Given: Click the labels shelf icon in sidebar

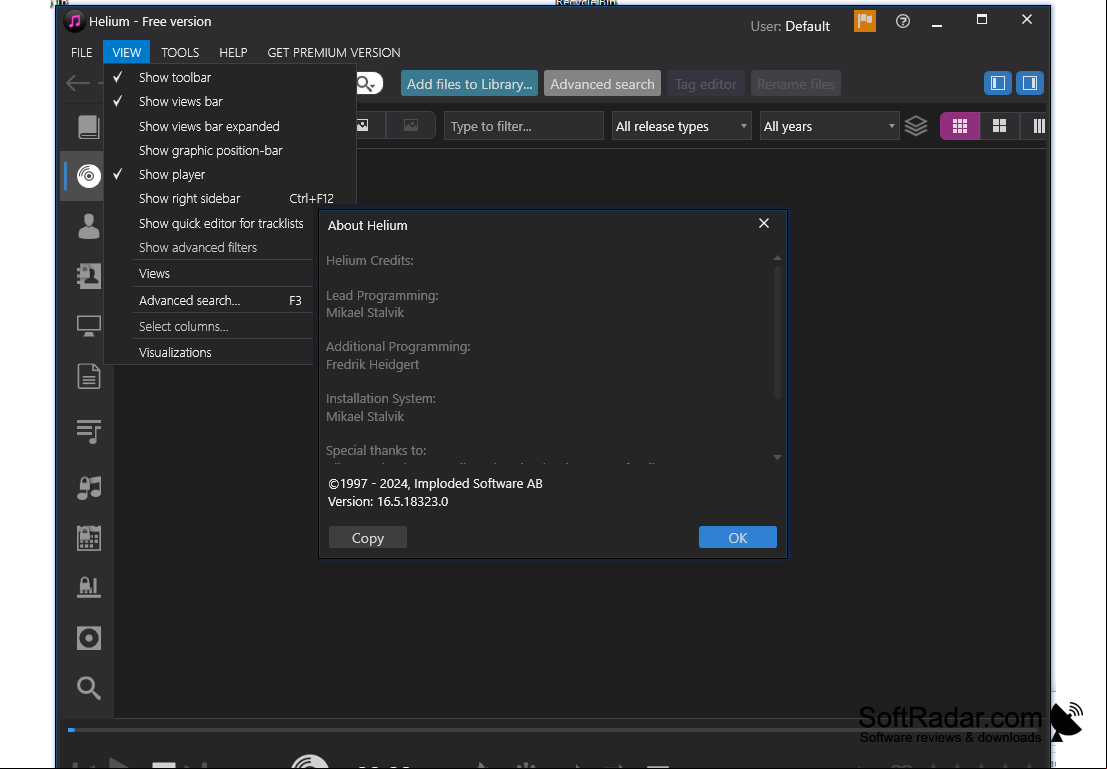Looking at the screenshot, I should tap(88, 587).
